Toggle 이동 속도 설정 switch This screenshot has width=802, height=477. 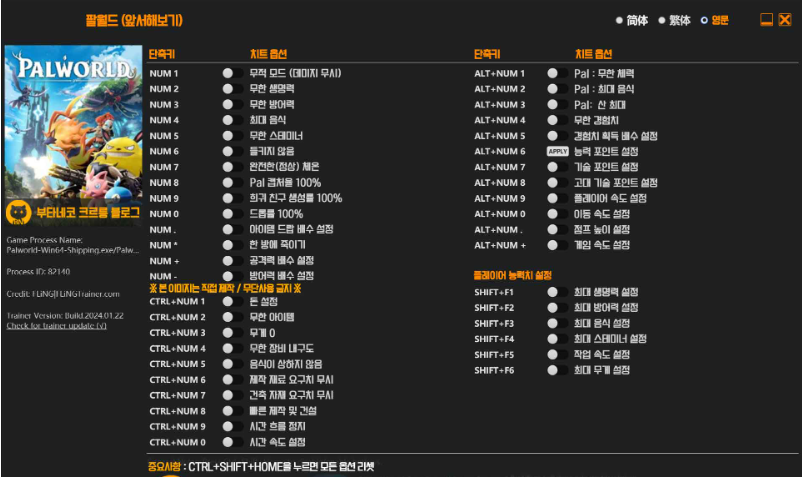click(x=558, y=214)
